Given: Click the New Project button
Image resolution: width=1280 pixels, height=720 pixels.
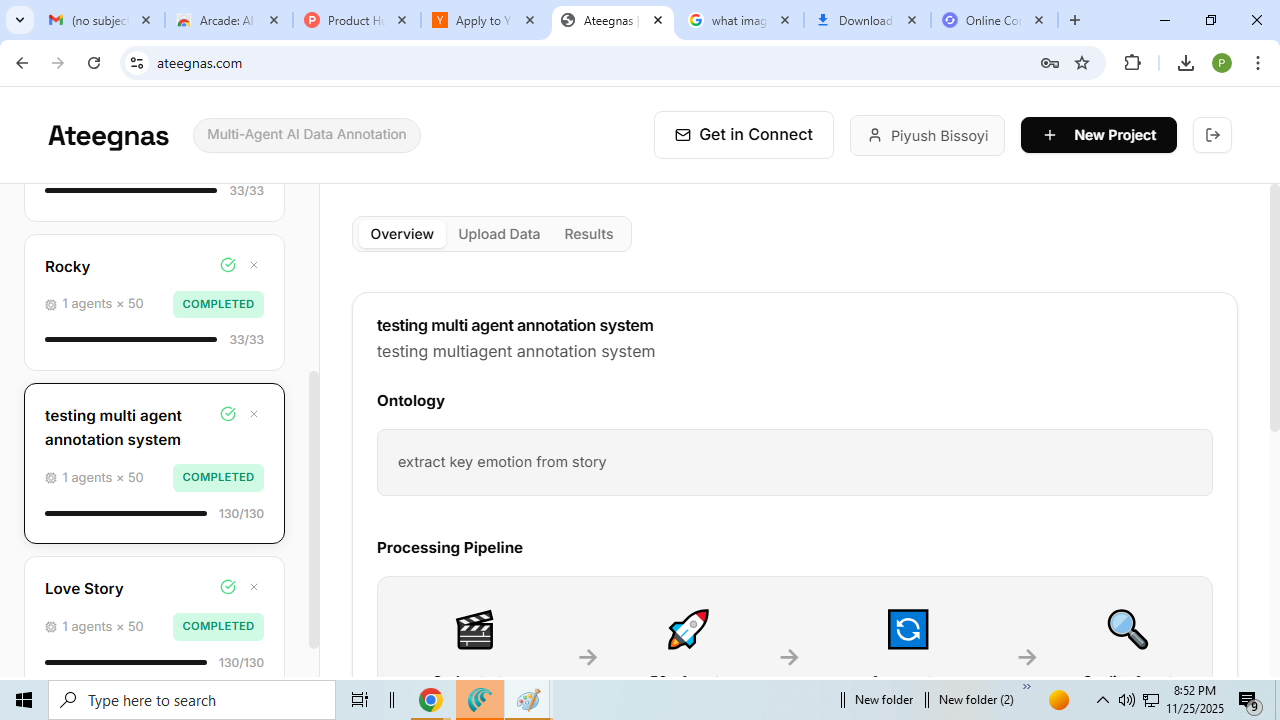Looking at the screenshot, I should pos(1099,135).
